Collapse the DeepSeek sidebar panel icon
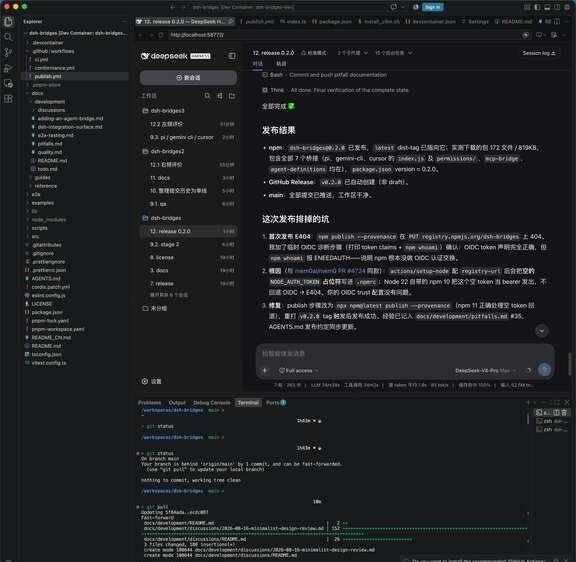Screen dimensions: 576x562 [x=232, y=56]
